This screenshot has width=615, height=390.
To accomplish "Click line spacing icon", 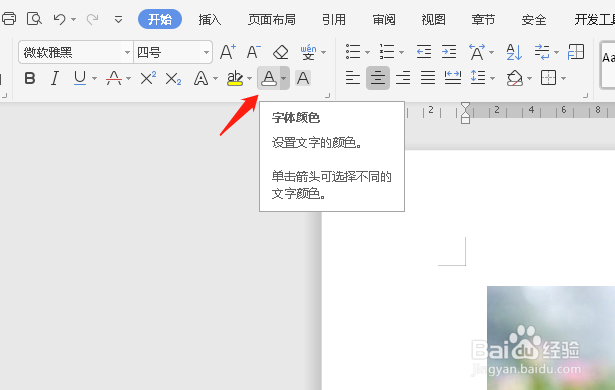I will pos(478,78).
